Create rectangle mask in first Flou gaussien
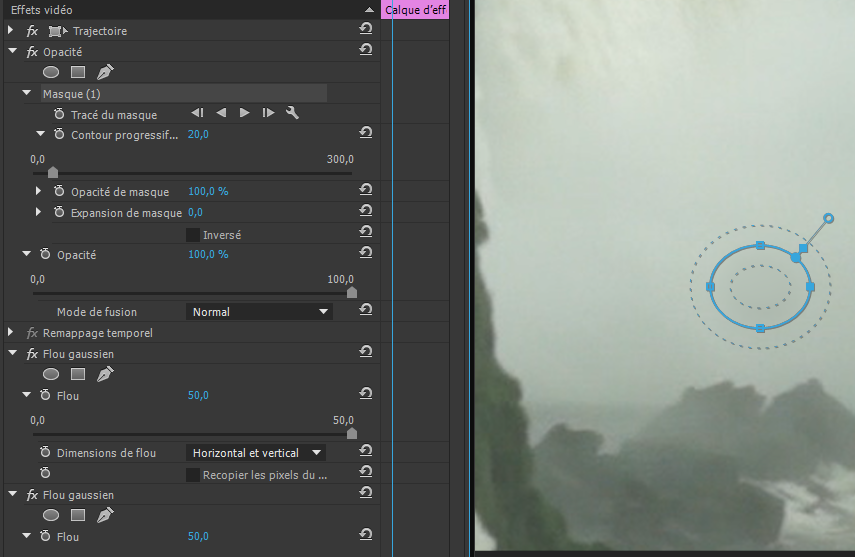 (x=78, y=374)
